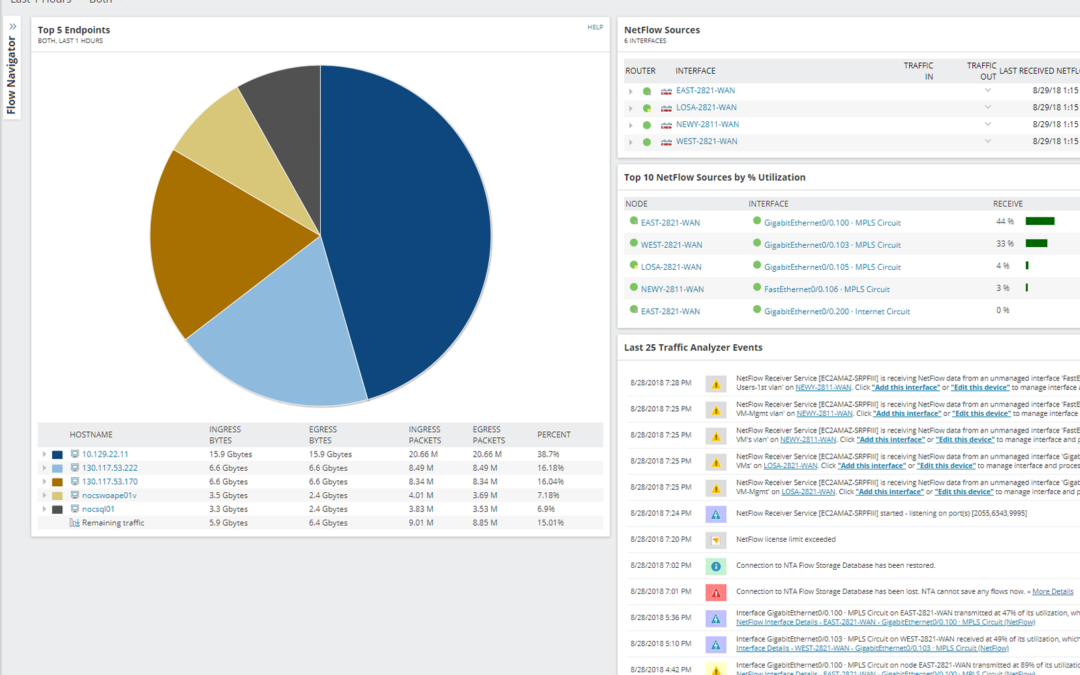Click the host icon beside 130.117.53.222
The height and width of the screenshot is (675, 1080).
[75, 468]
